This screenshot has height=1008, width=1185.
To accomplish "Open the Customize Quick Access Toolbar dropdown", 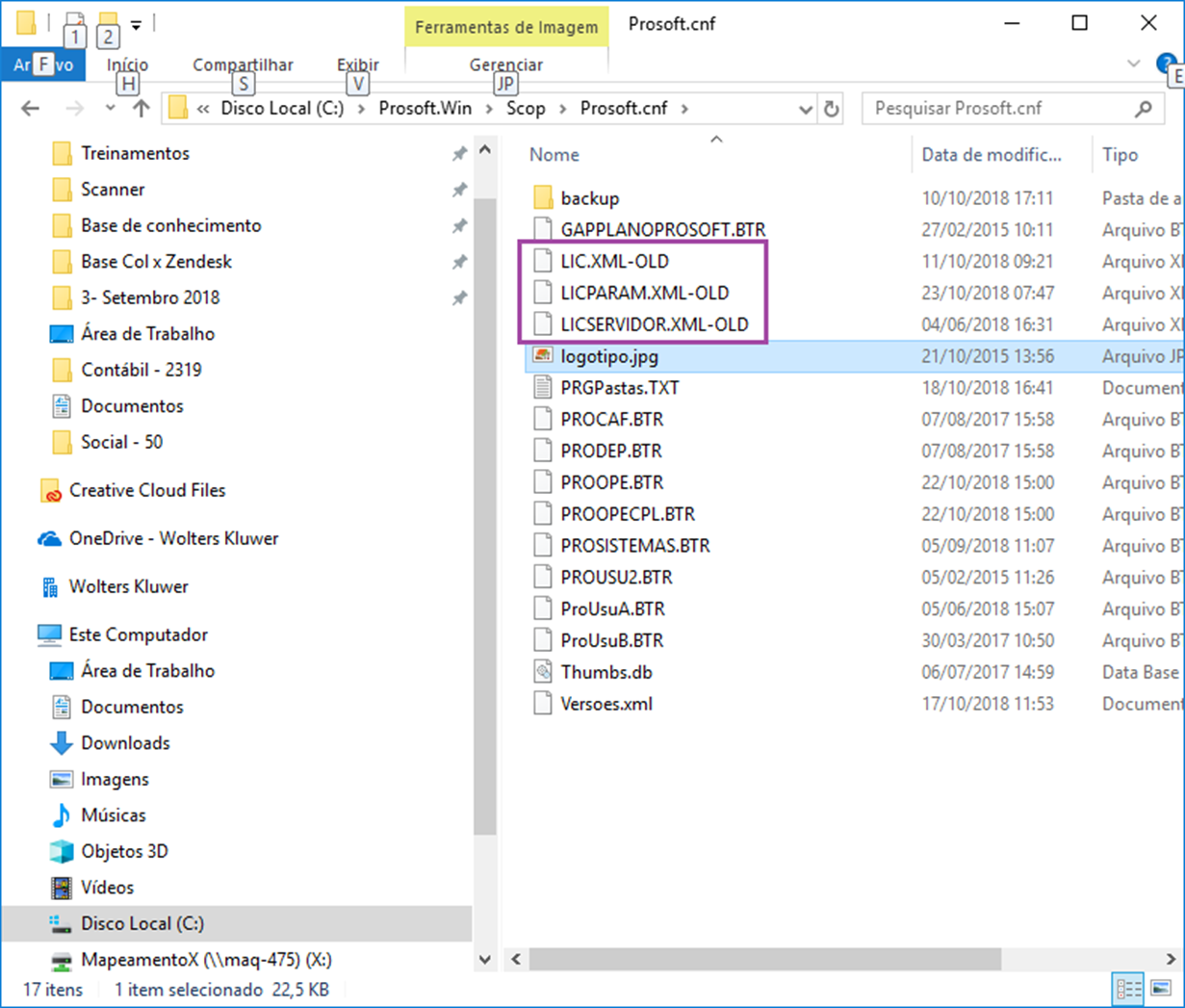I will tap(136, 24).
